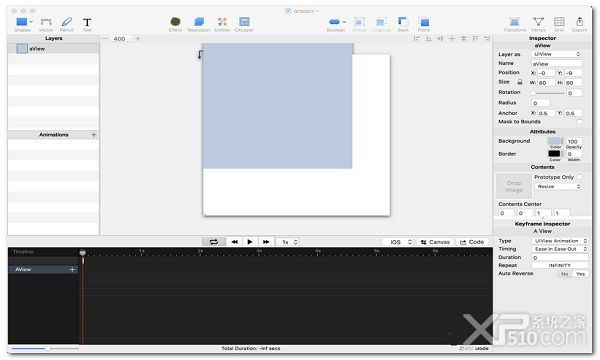Toggle the loop playback button
The image size is (600, 360).
(x=214, y=242)
